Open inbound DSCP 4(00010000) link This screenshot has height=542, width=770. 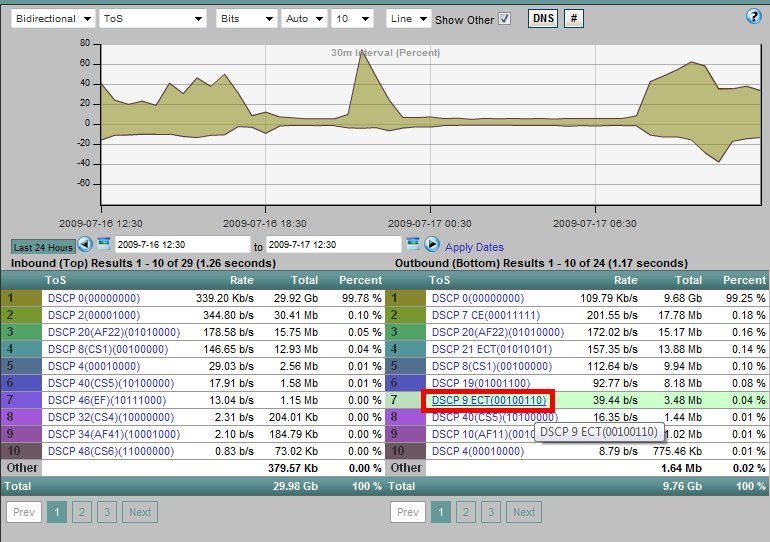pos(94,366)
